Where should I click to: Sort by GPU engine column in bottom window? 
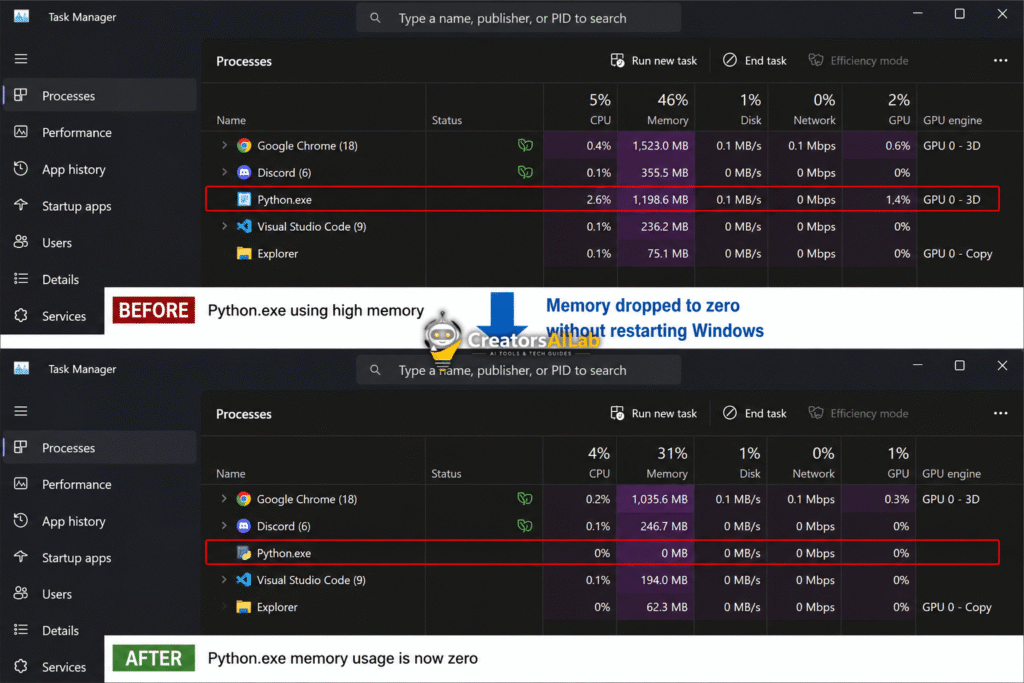[x=952, y=473]
